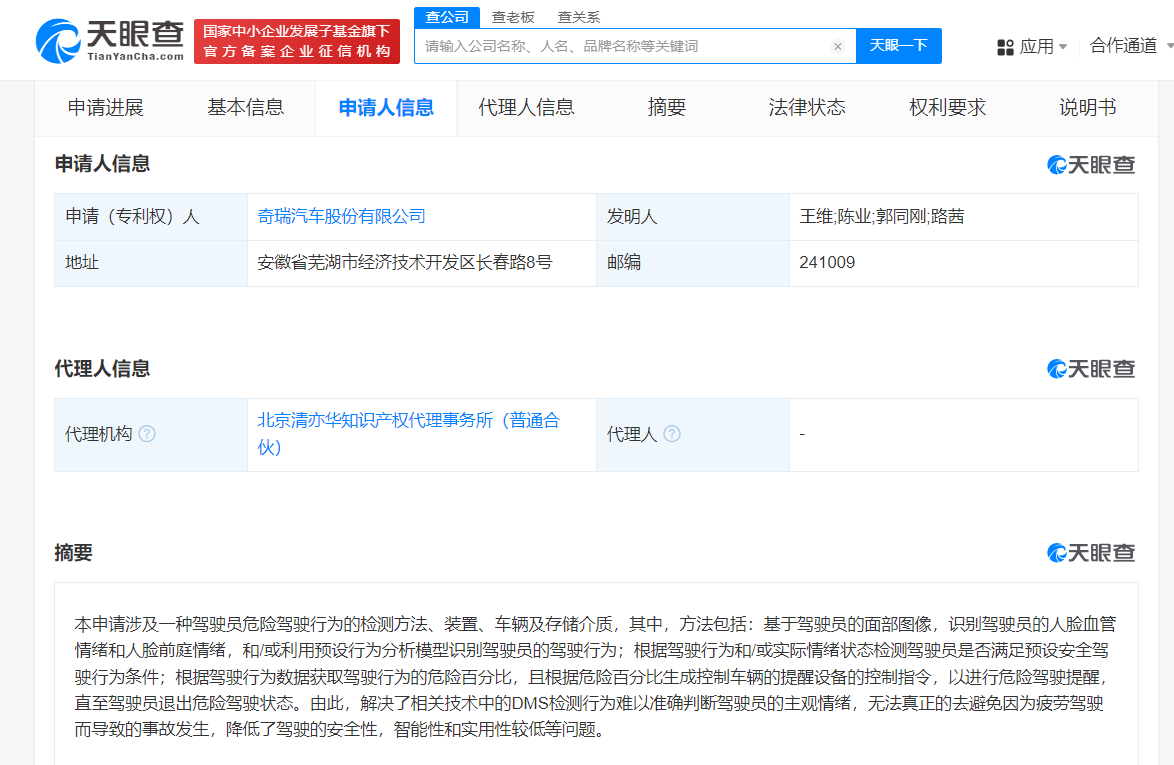The width and height of the screenshot is (1174, 765).
Task: Click the red 国家中小企业发展子基金旗下 banner
Action: pos(297,41)
